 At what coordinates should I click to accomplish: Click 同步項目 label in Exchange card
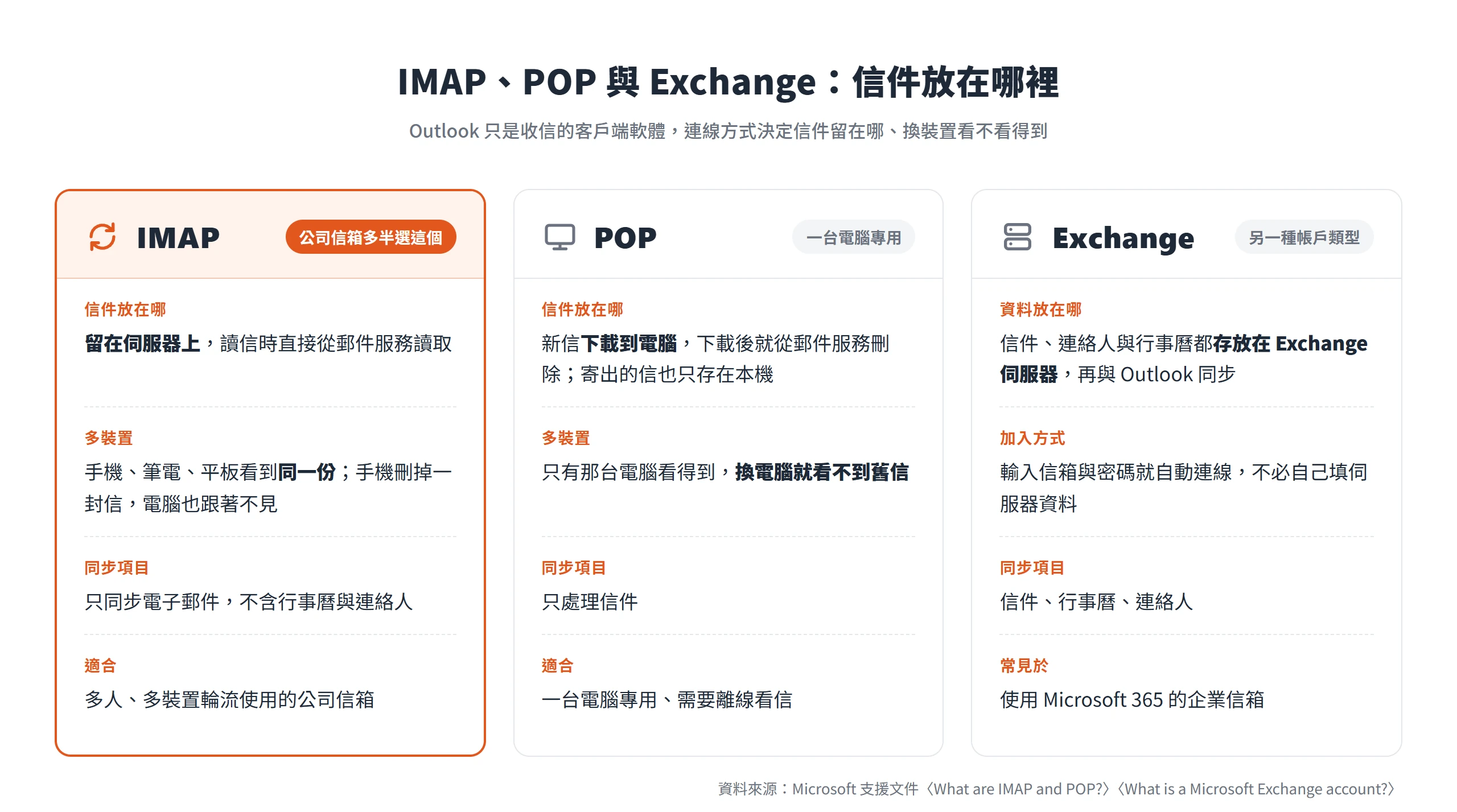tap(1032, 568)
